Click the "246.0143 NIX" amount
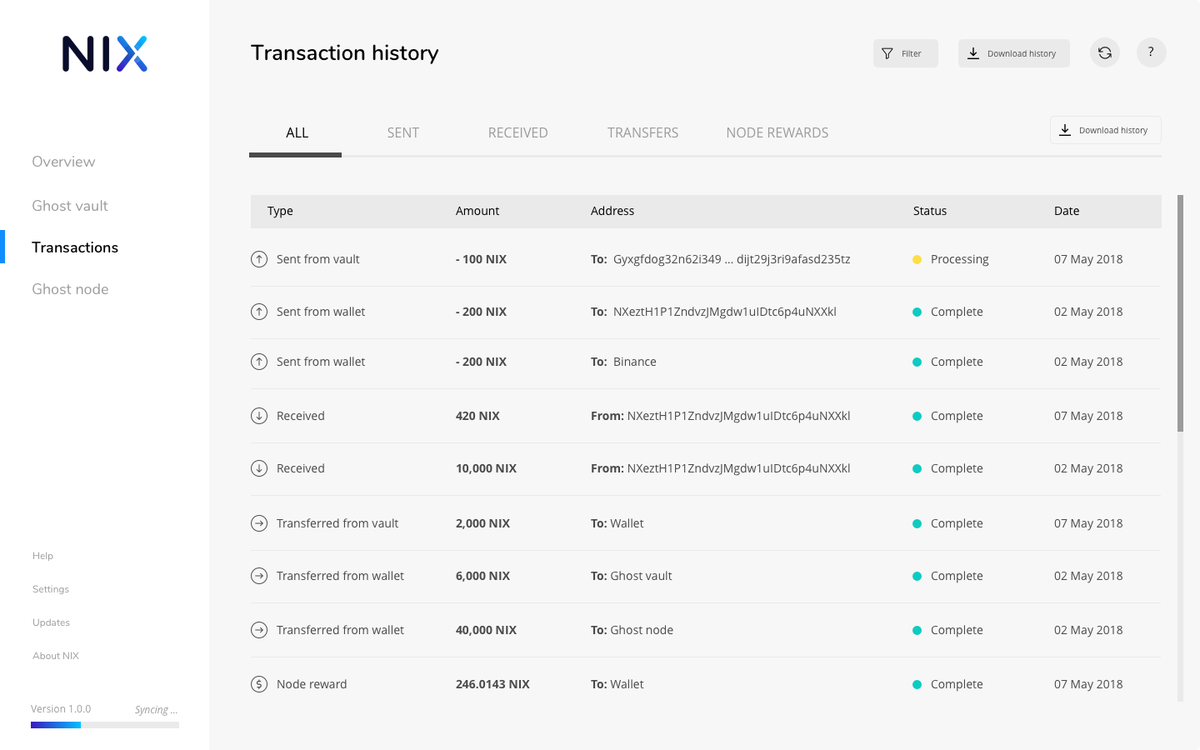1200x750 pixels. (492, 684)
